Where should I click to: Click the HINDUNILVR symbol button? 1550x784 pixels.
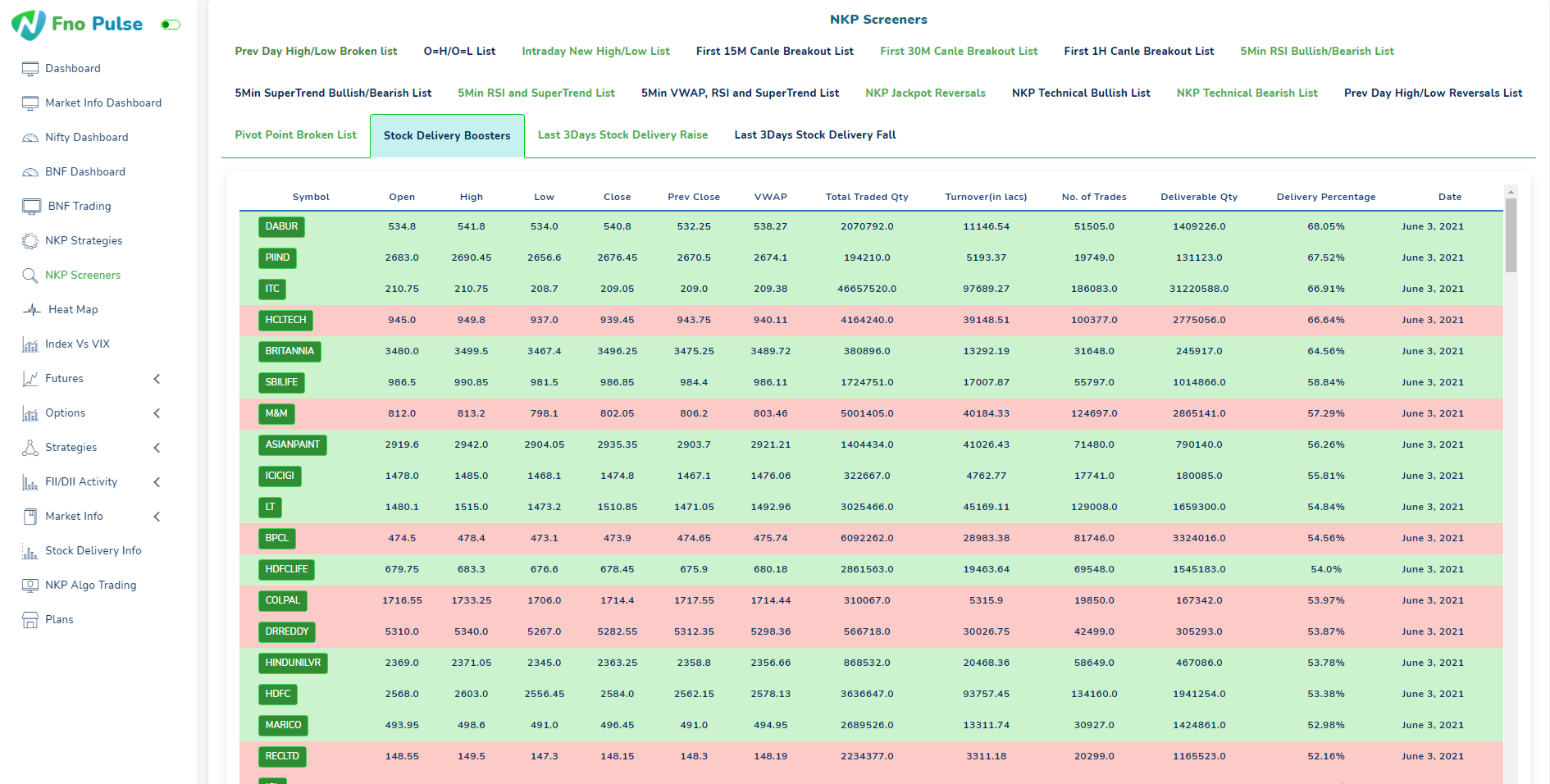[x=293, y=663]
